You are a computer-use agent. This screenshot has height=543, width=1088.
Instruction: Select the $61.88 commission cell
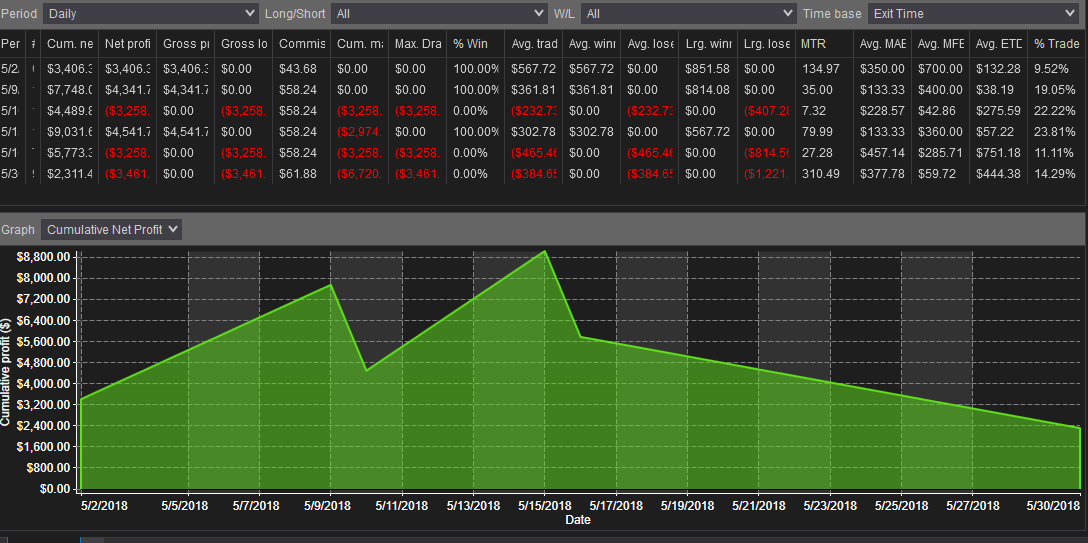(302, 173)
